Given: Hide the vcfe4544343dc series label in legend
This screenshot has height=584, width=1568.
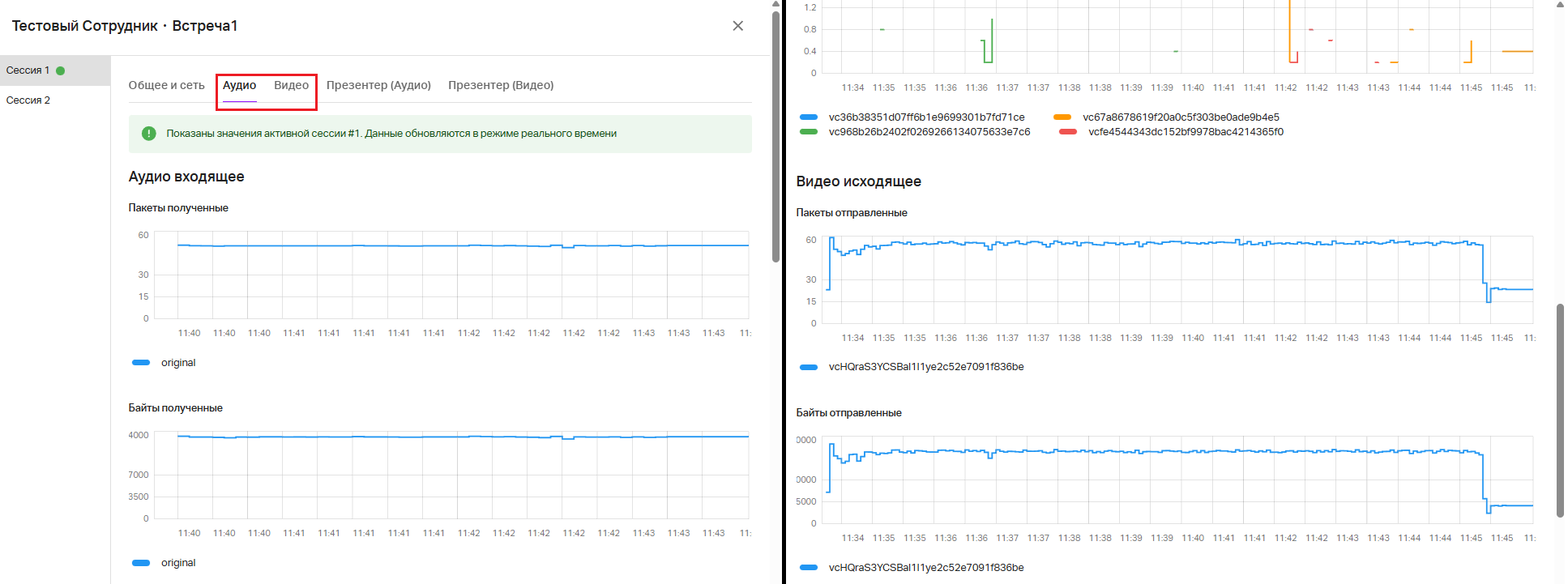Looking at the screenshot, I should click(1186, 132).
